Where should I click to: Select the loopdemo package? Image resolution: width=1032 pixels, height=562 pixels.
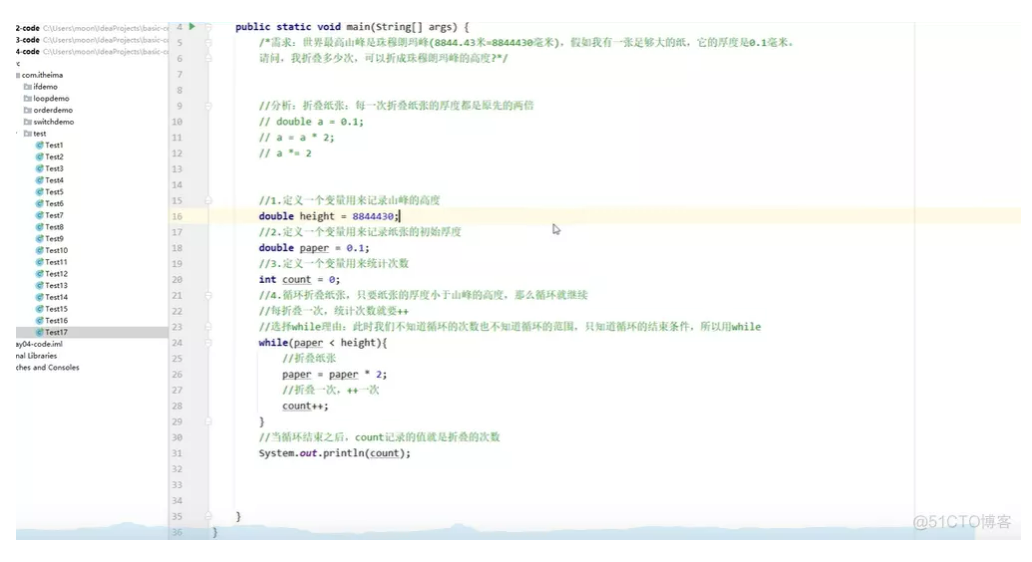51,99
